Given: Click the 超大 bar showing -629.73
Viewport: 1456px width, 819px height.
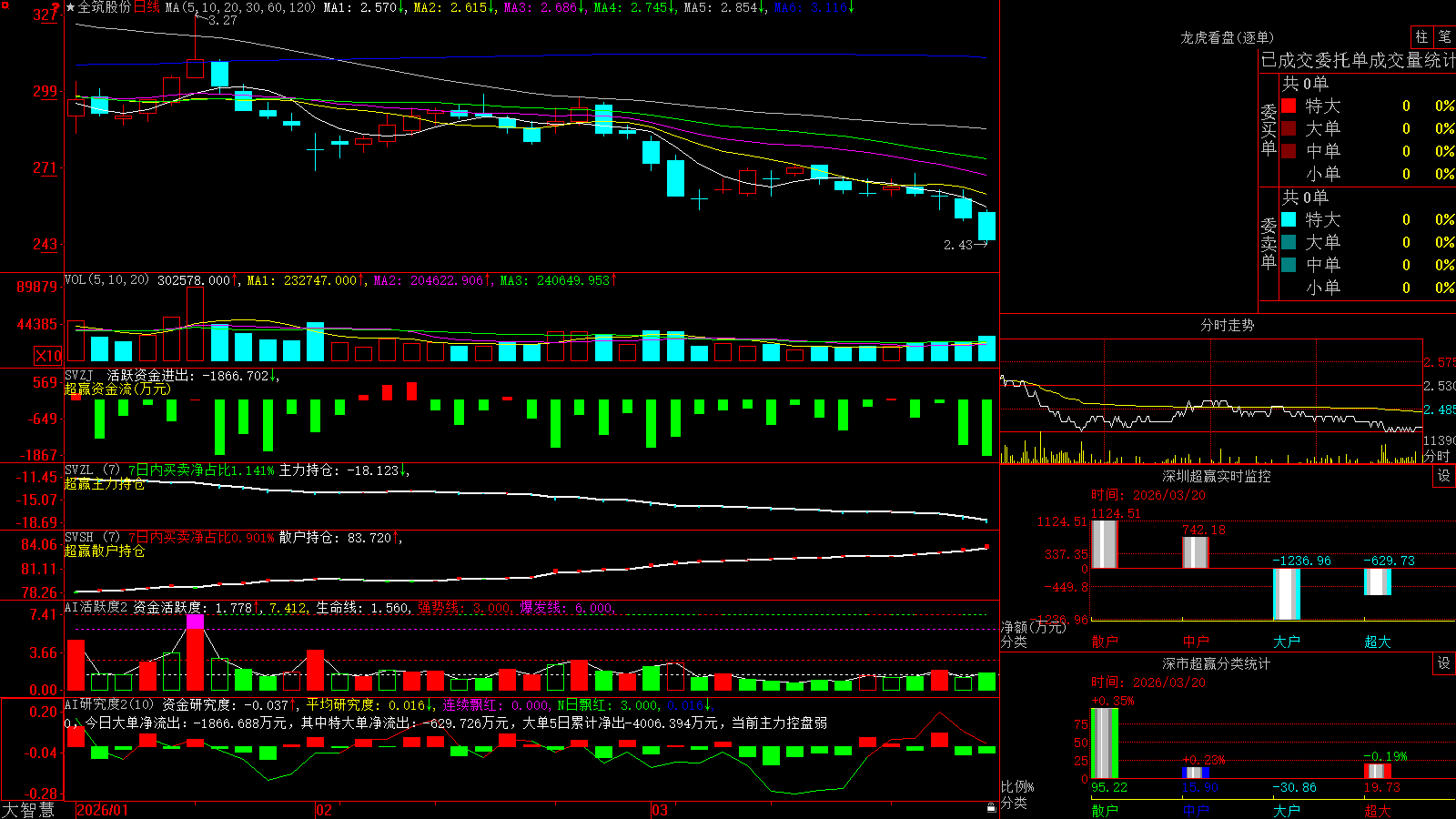Looking at the screenshot, I should pyautogui.click(x=1377, y=581).
